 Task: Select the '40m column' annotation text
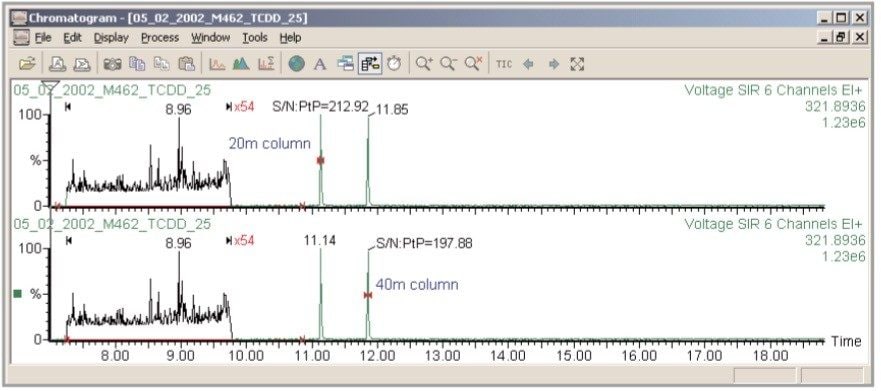pos(417,284)
